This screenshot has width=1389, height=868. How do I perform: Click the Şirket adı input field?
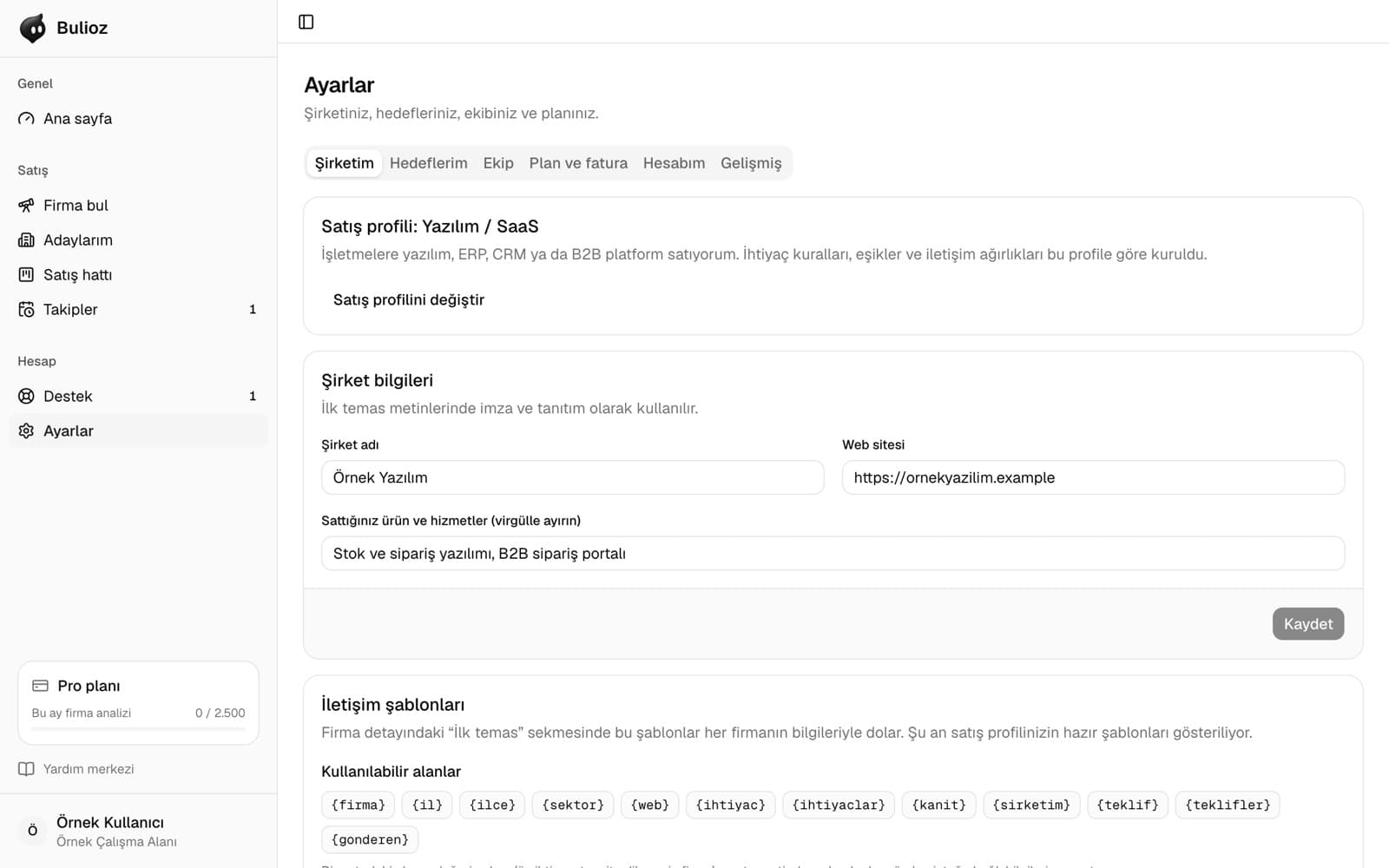tap(572, 477)
